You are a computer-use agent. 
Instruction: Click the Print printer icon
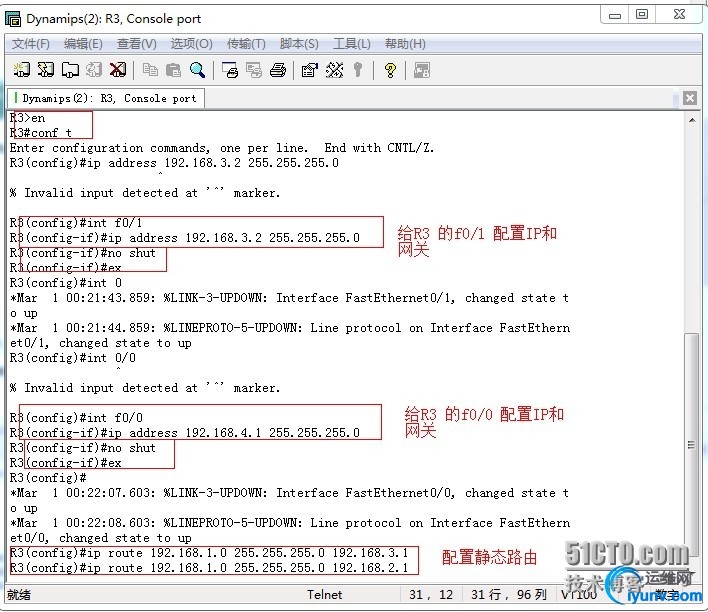coord(278,70)
